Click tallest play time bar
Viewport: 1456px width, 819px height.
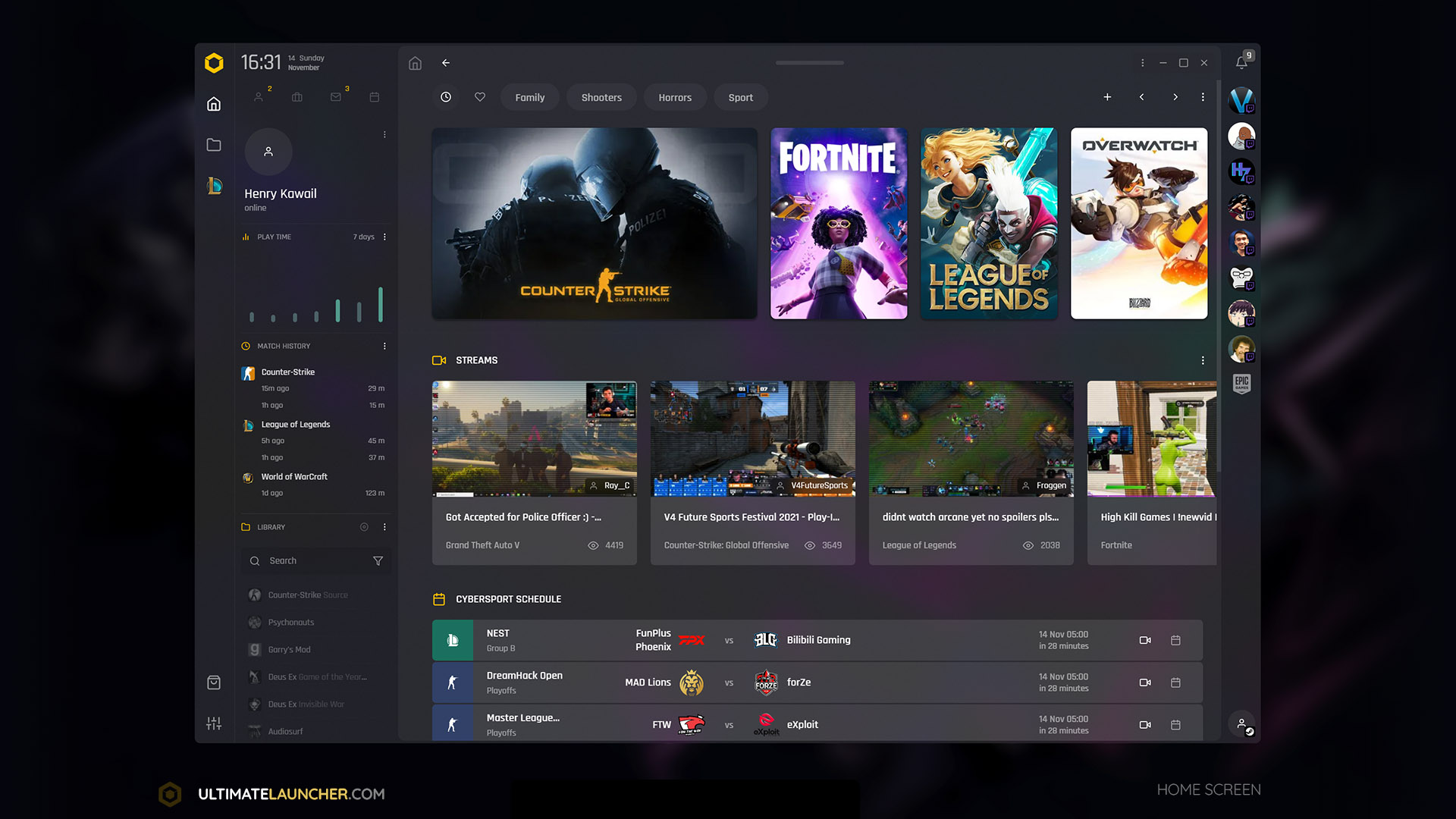click(x=381, y=304)
